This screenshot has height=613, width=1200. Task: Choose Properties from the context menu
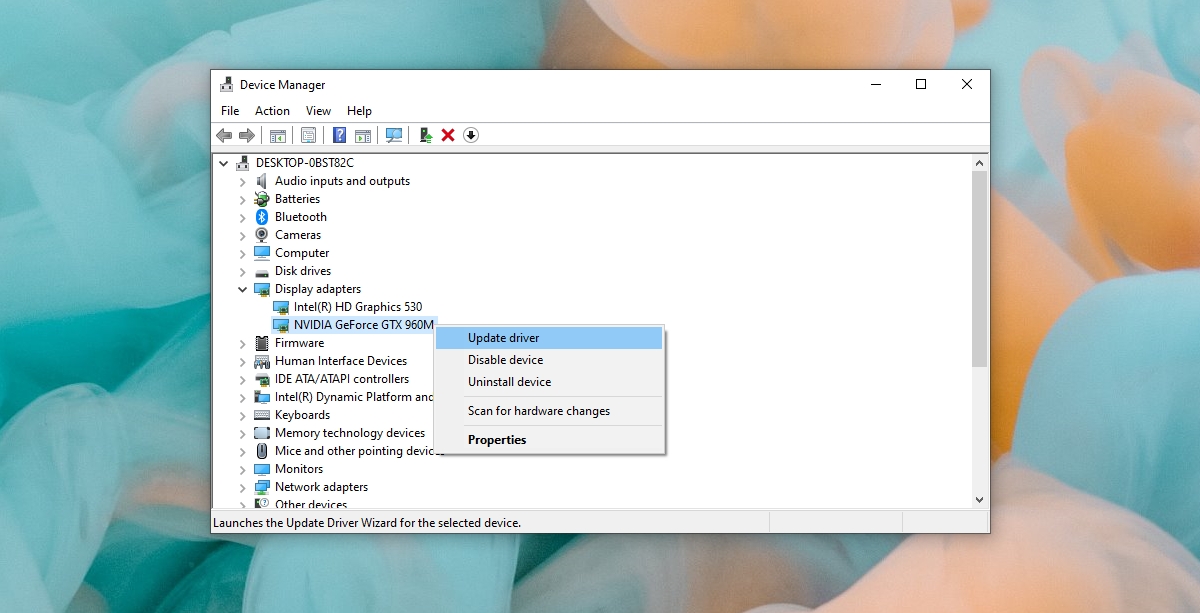(x=550, y=440)
